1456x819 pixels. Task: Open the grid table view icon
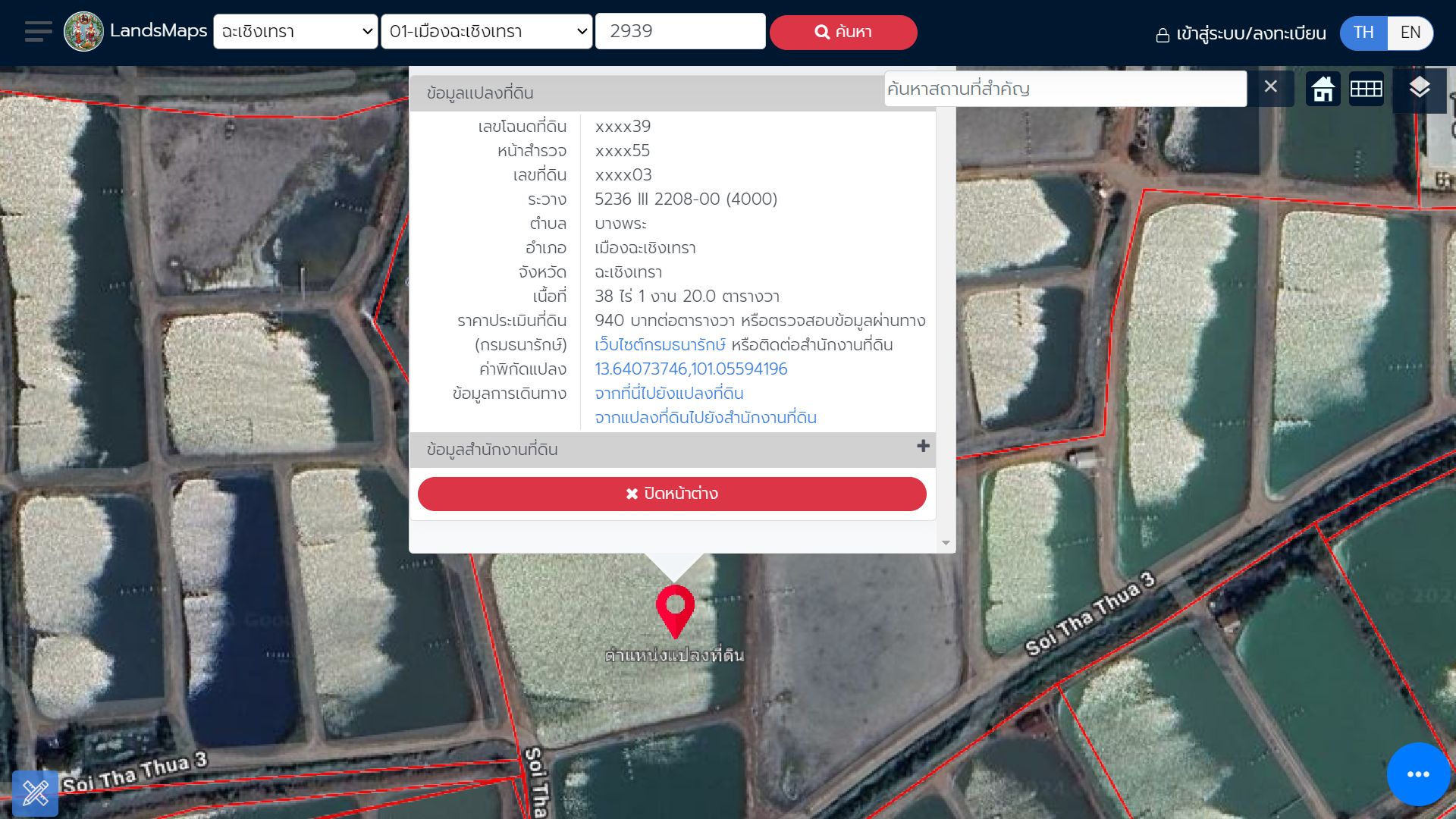[x=1367, y=89]
